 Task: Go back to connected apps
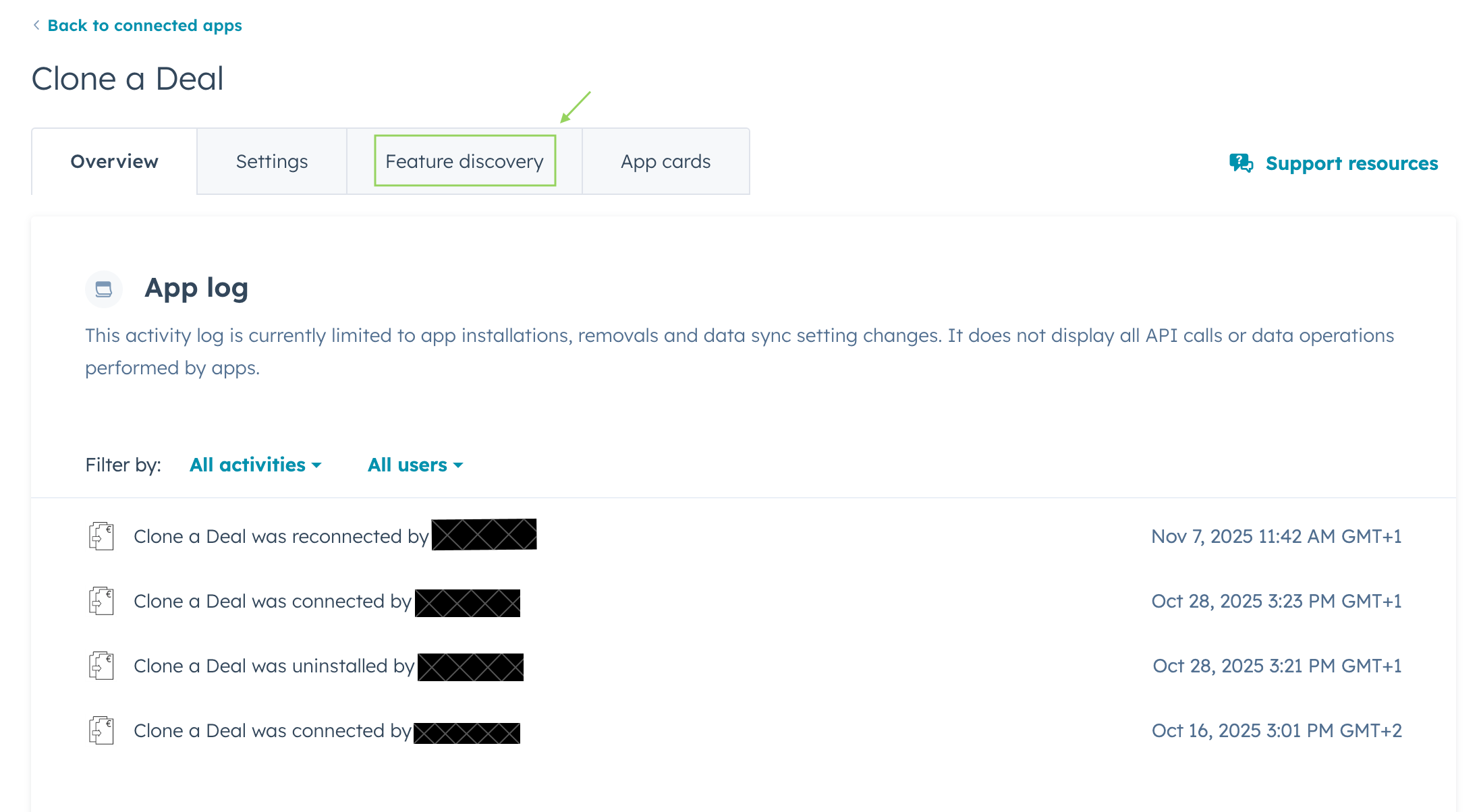[x=144, y=26]
